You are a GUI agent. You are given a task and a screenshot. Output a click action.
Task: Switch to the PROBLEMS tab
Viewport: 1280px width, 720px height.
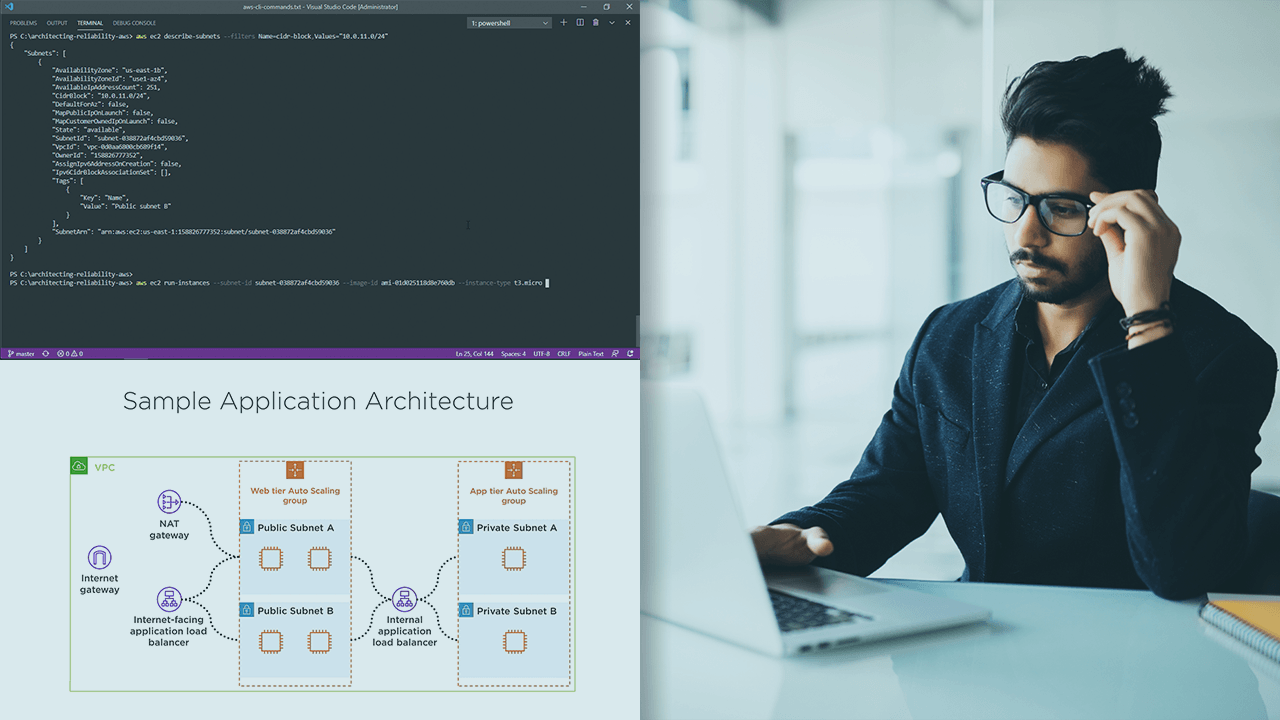21,22
